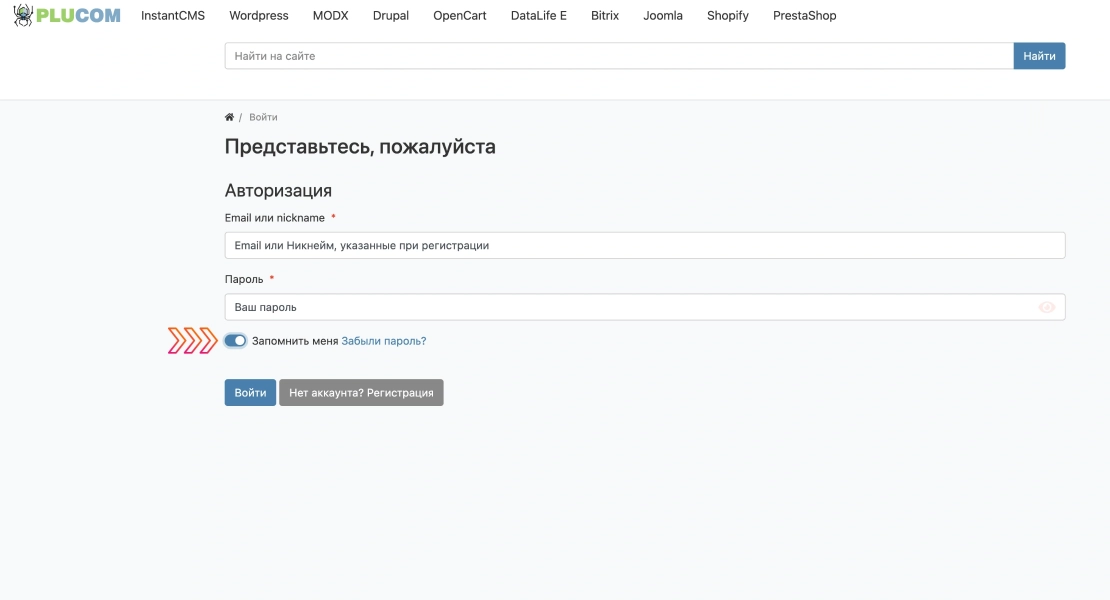Click the "Запомнить меня" label text
1110x600 pixels.
(x=295, y=341)
